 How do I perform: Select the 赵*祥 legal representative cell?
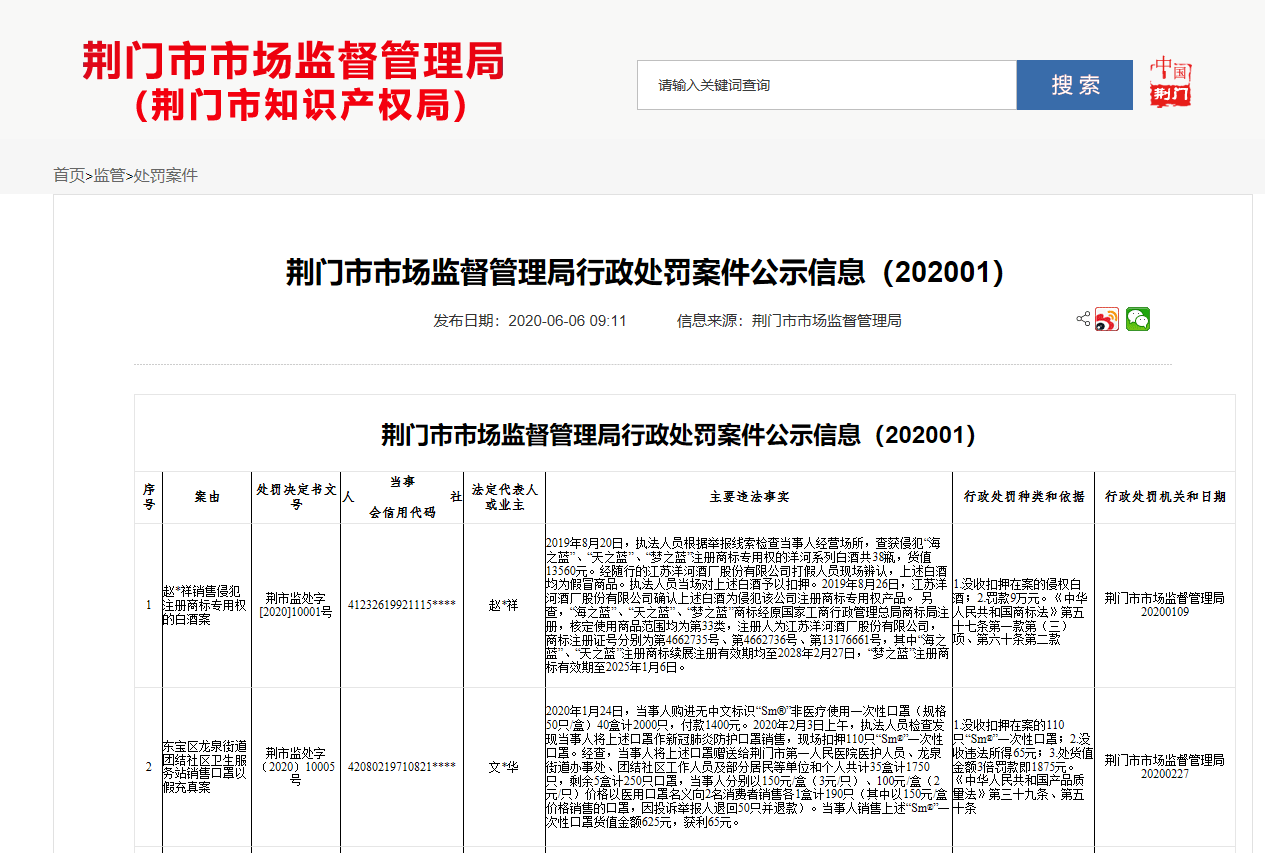click(504, 605)
